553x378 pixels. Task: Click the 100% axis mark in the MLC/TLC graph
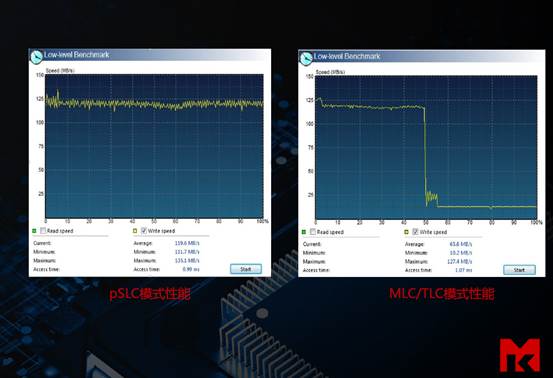[536, 222]
